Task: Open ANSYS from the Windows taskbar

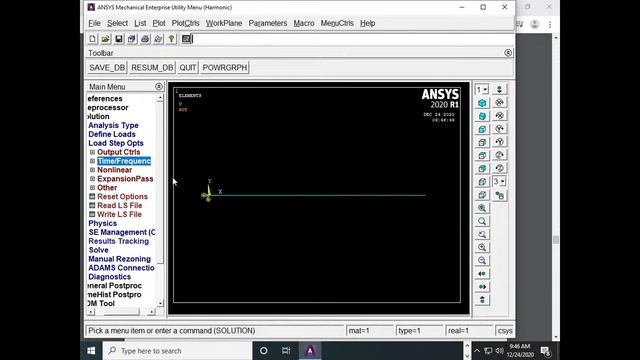Action: click(310, 351)
